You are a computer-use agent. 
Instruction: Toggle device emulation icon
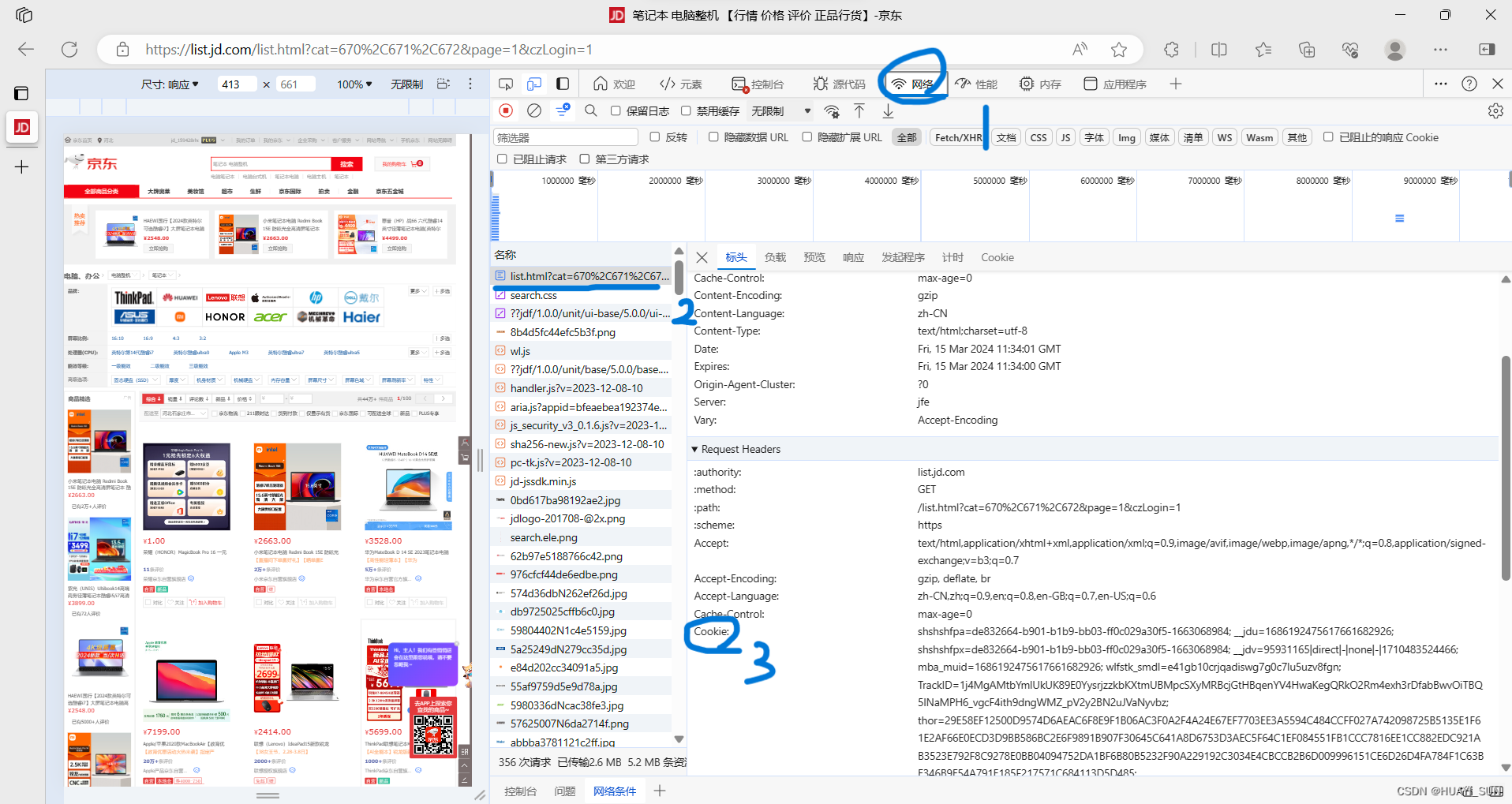click(x=534, y=84)
